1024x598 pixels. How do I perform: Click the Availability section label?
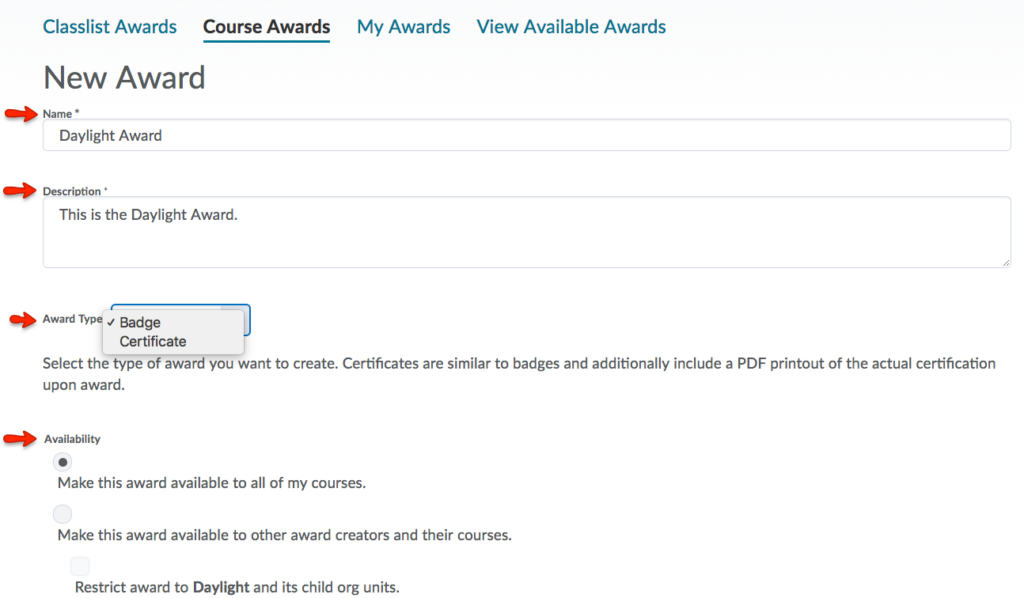pyautogui.click(x=72, y=439)
